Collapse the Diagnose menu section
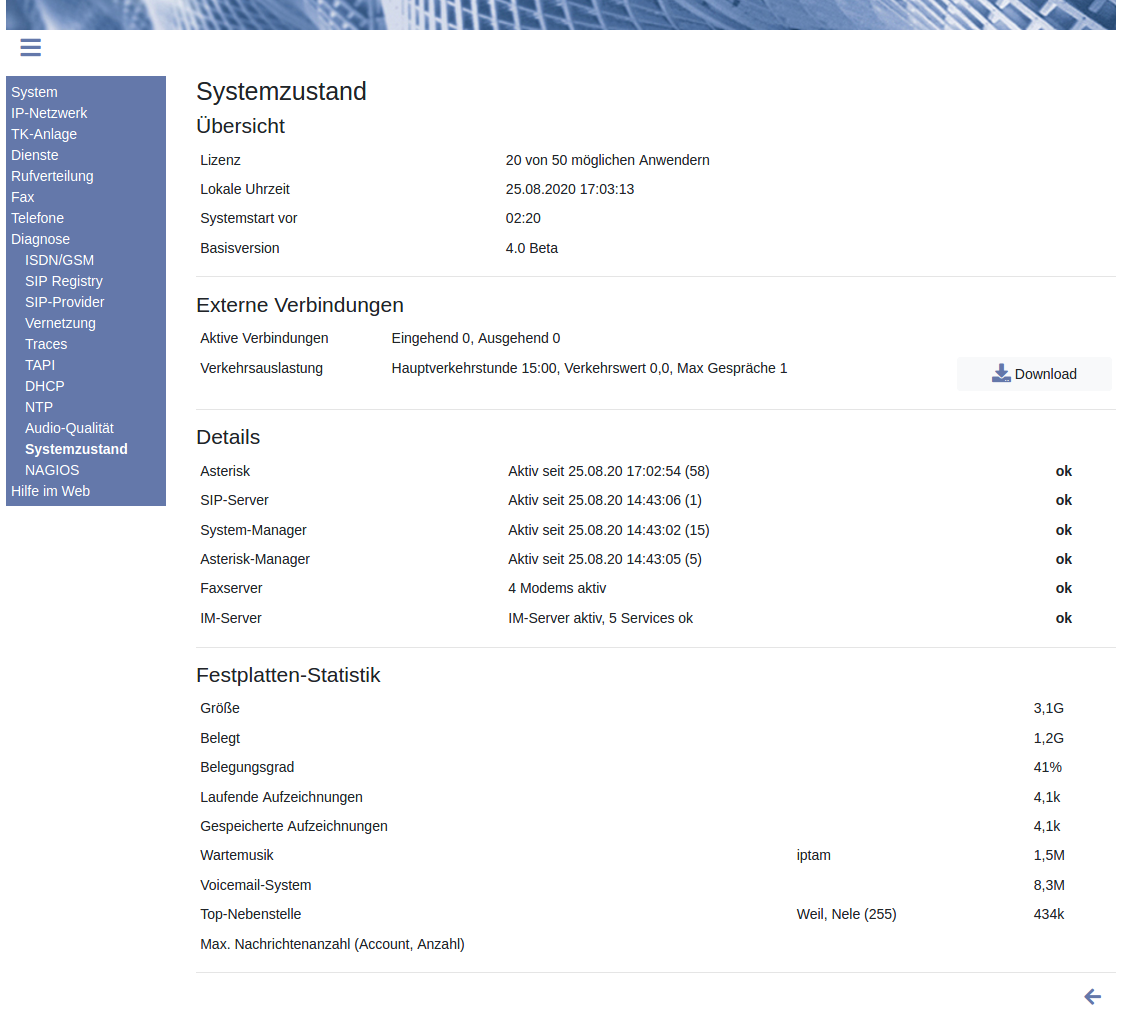 40,239
